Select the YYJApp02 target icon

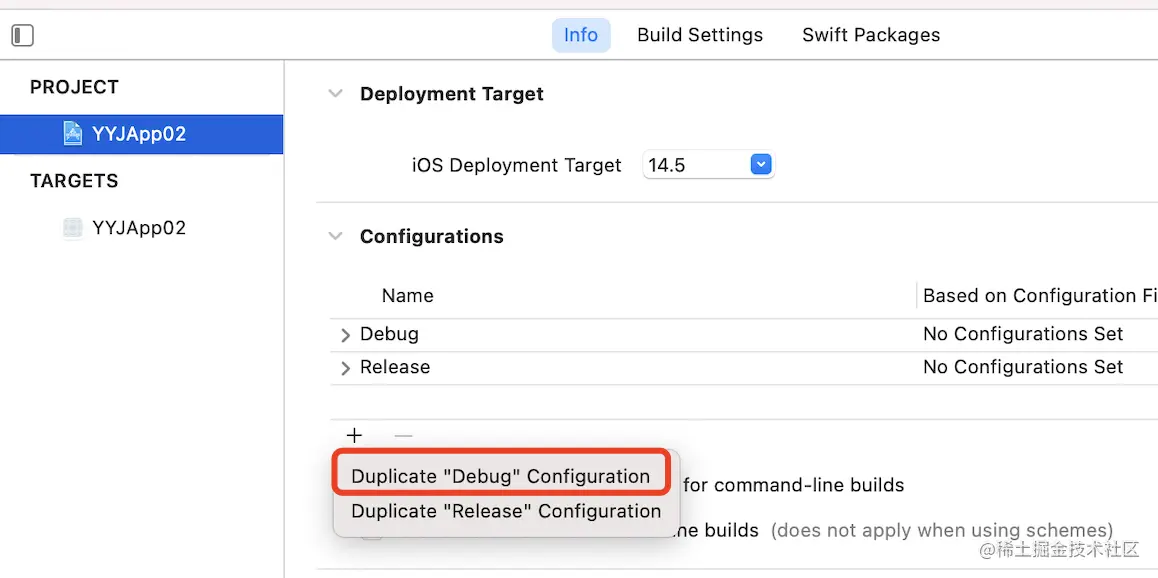tap(72, 228)
